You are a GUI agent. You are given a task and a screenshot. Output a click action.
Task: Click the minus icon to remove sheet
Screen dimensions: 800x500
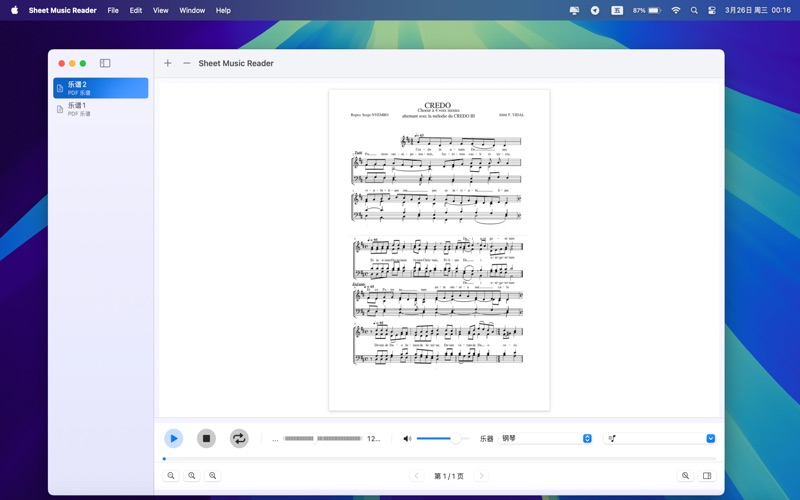186,63
